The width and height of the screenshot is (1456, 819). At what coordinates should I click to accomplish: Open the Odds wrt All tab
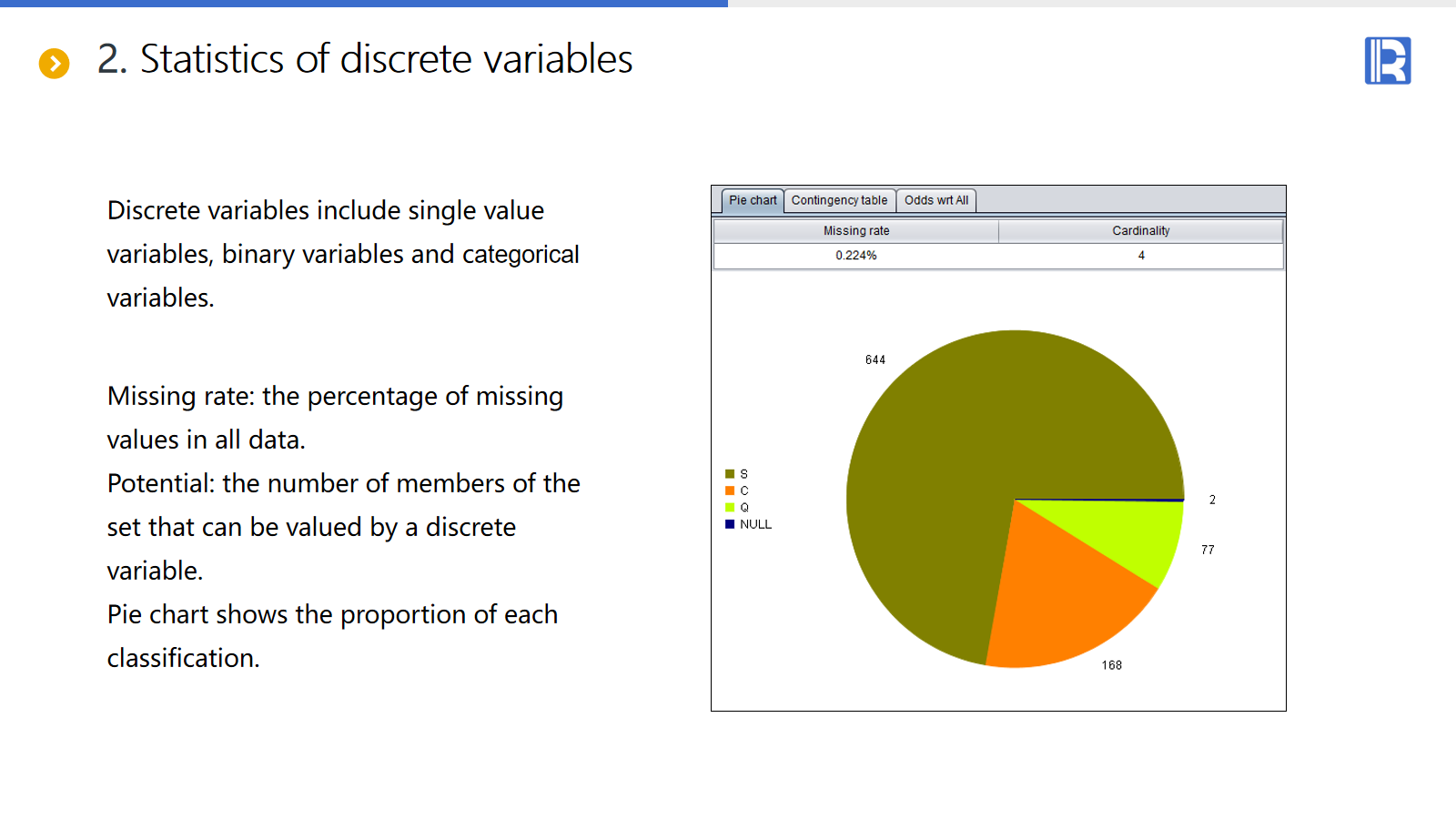tap(935, 200)
